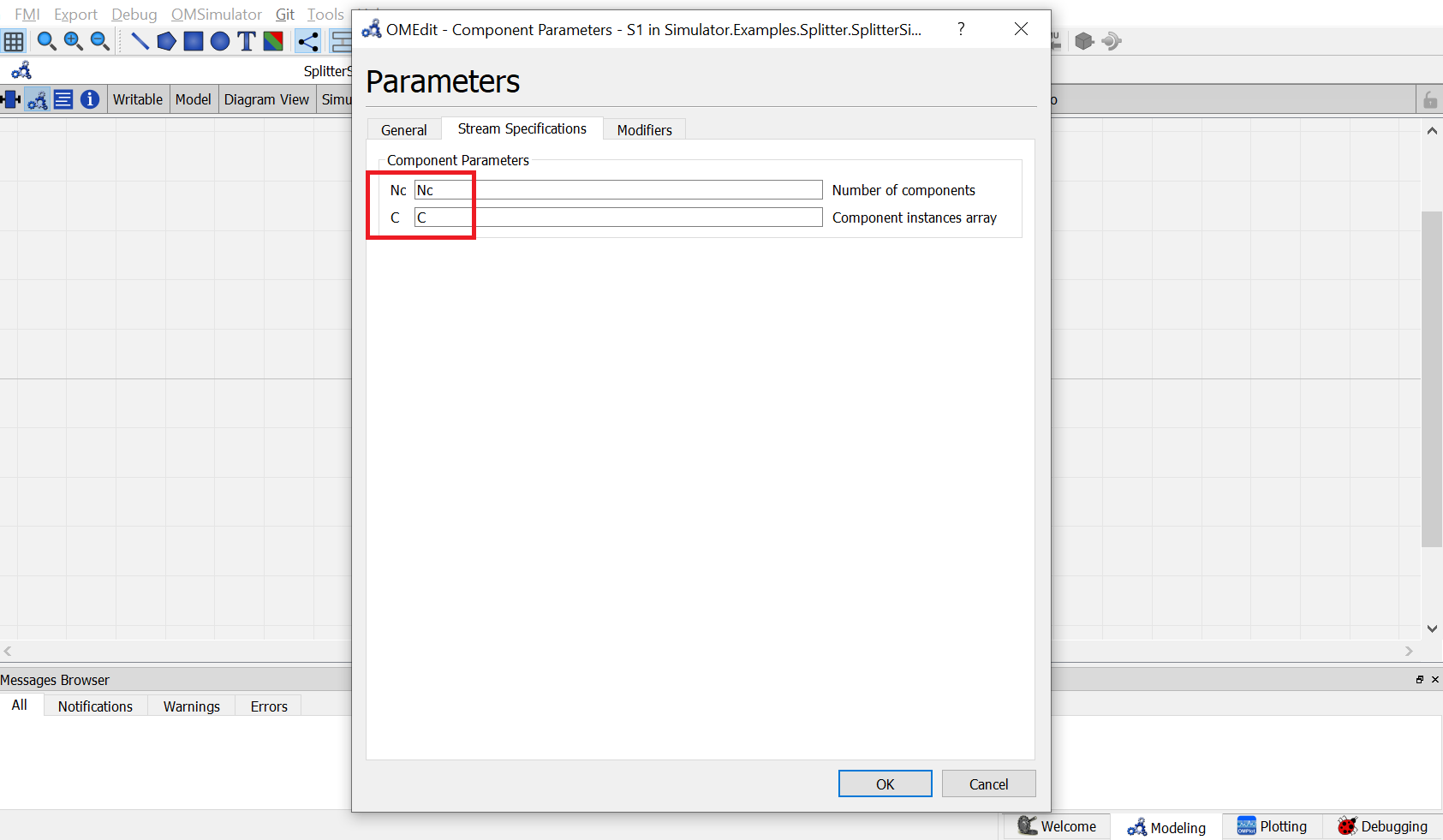Click the gray OMSimulator connector icon
1443x840 pixels.
(x=1112, y=41)
